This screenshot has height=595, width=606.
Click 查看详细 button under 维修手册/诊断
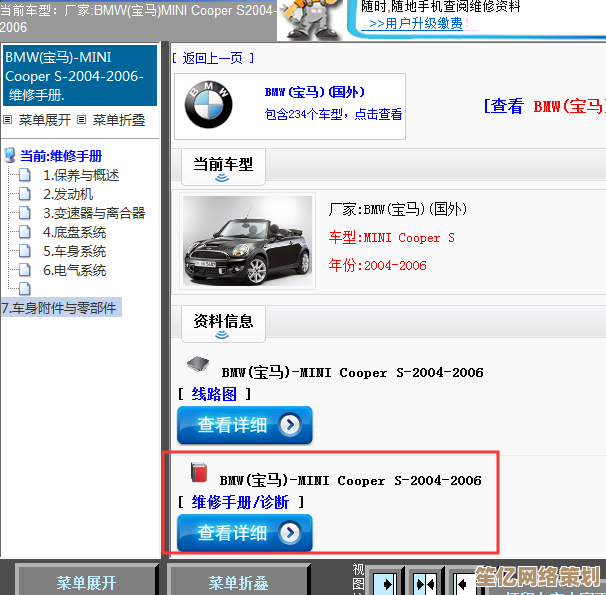tap(245, 533)
